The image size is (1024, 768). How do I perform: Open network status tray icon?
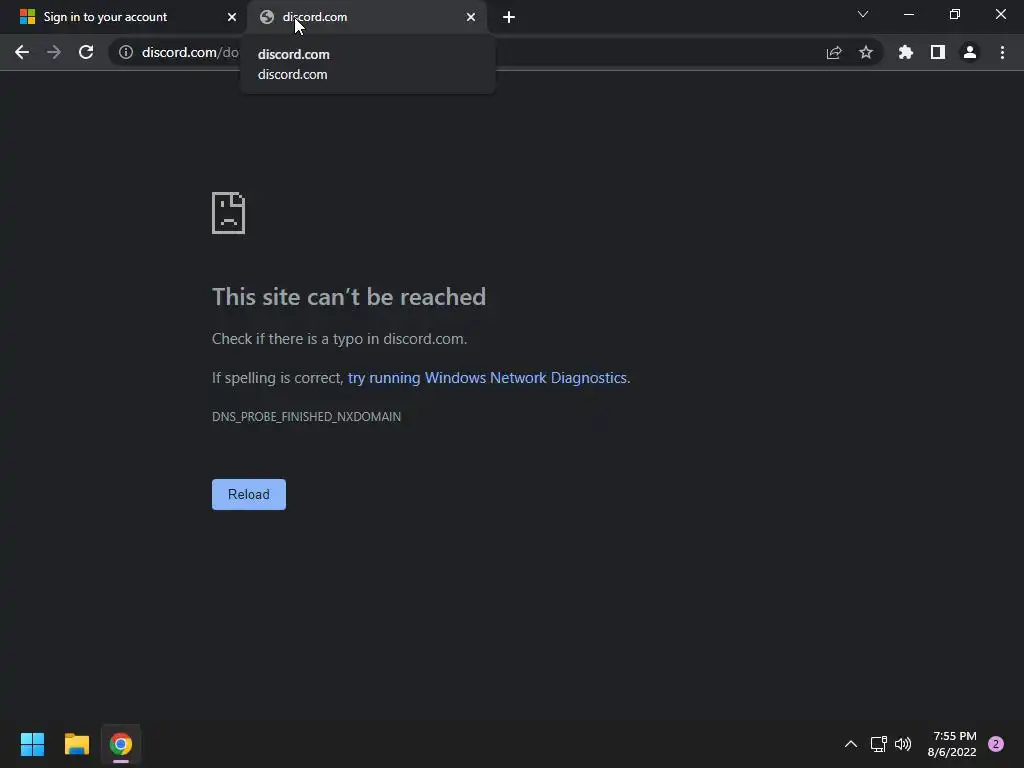(x=878, y=744)
